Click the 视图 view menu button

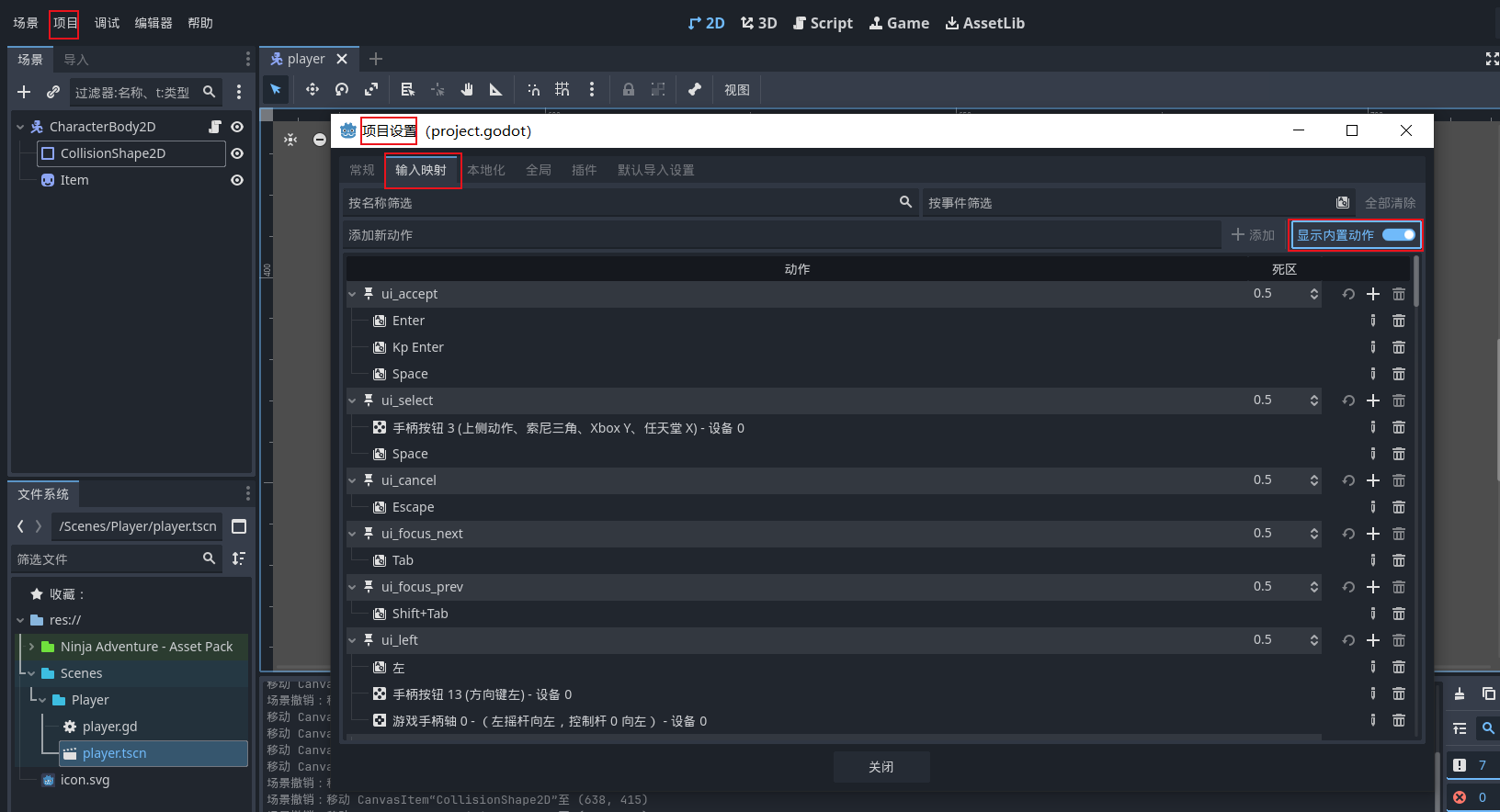(x=737, y=89)
